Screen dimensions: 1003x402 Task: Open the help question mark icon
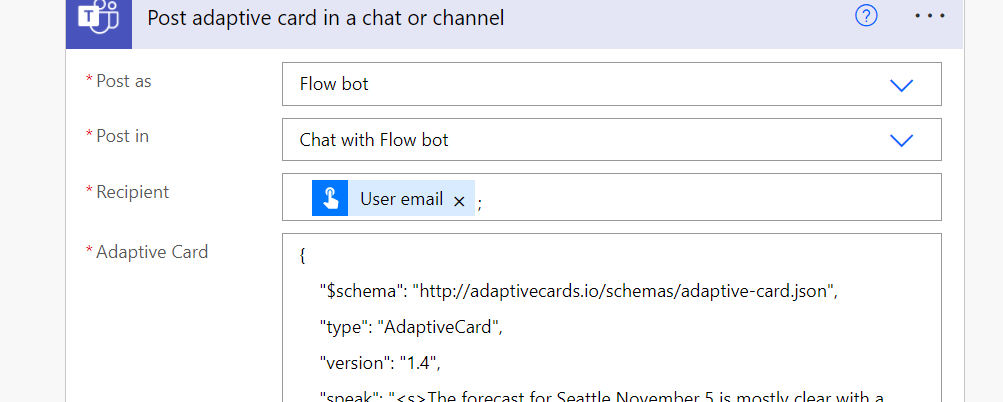[866, 17]
